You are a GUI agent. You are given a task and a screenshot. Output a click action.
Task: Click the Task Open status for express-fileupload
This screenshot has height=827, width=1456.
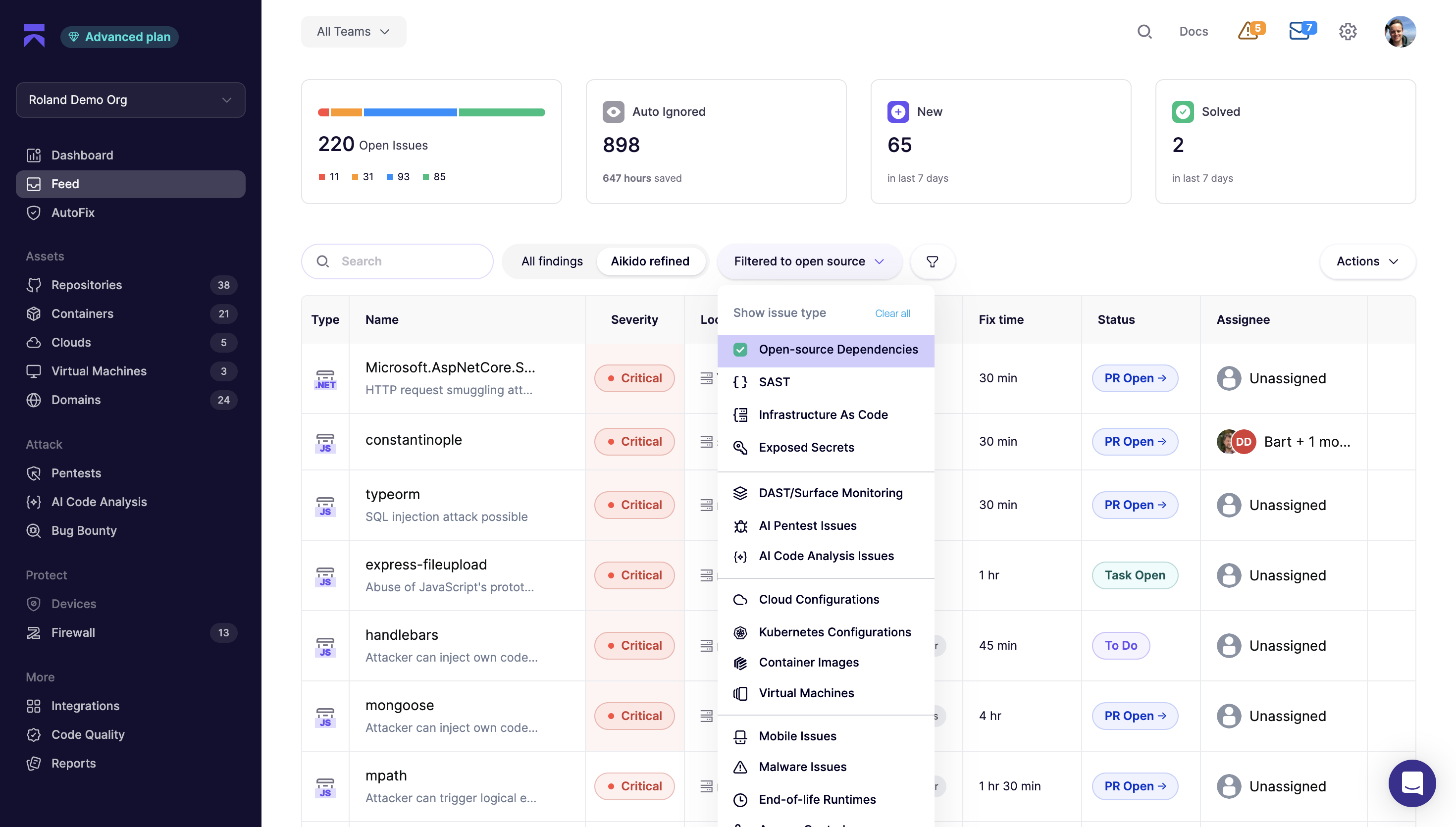tap(1135, 575)
